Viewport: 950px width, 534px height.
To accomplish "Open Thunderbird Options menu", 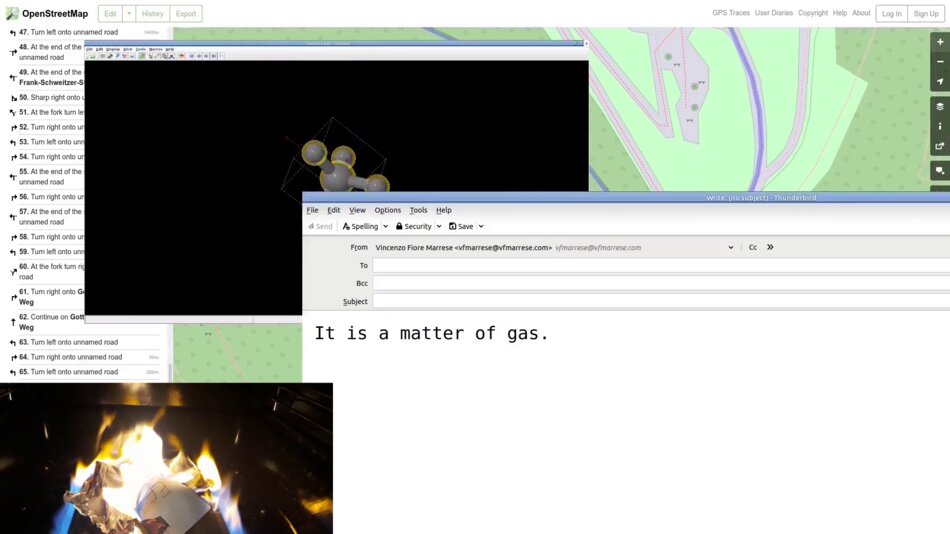I will click(x=388, y=210).
